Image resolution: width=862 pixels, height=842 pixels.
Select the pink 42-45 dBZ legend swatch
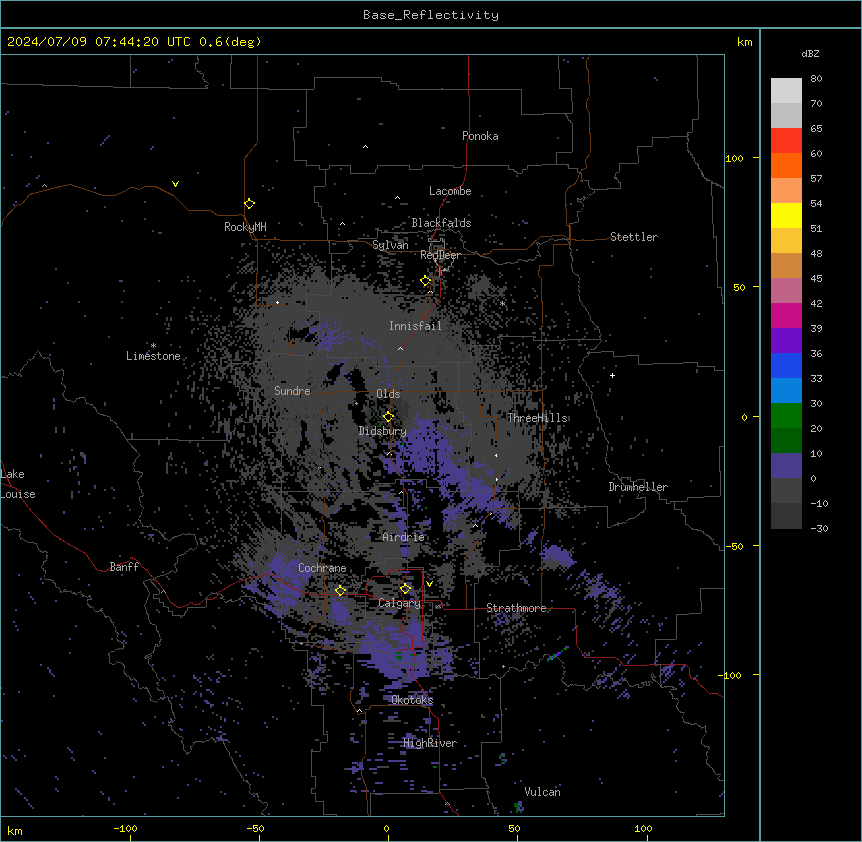pyautogui.click(x=786, y=291)
